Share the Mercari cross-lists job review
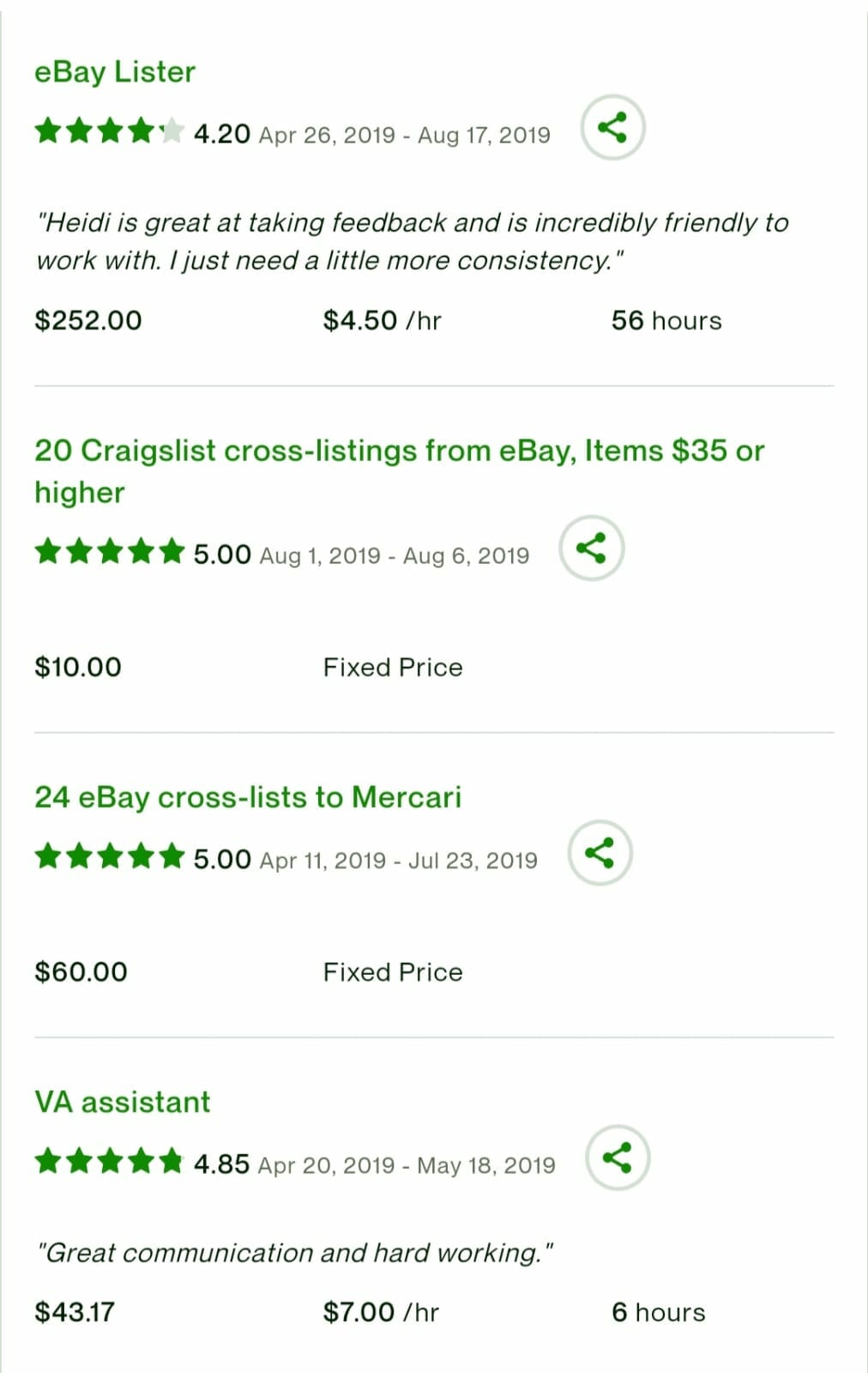Image resolution: width=868 pixels, height=1373 pixels. [600, 853]
